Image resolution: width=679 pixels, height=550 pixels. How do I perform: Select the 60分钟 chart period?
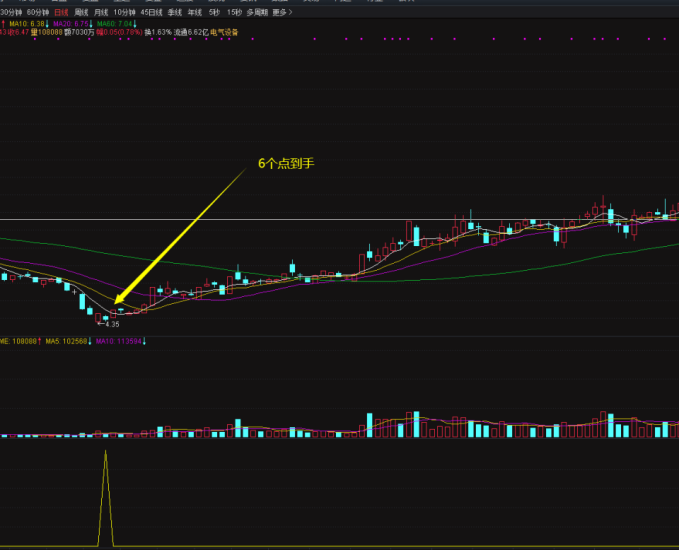pos(40,12)
